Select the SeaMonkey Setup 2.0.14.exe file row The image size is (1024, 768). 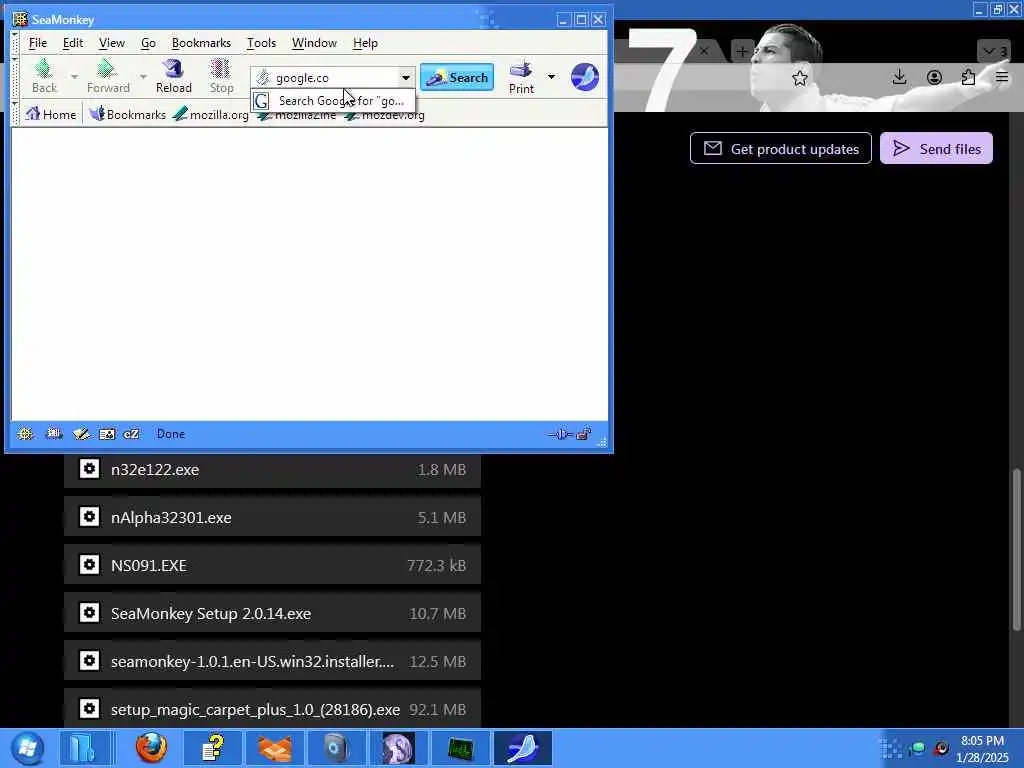[x=272, y=613]
